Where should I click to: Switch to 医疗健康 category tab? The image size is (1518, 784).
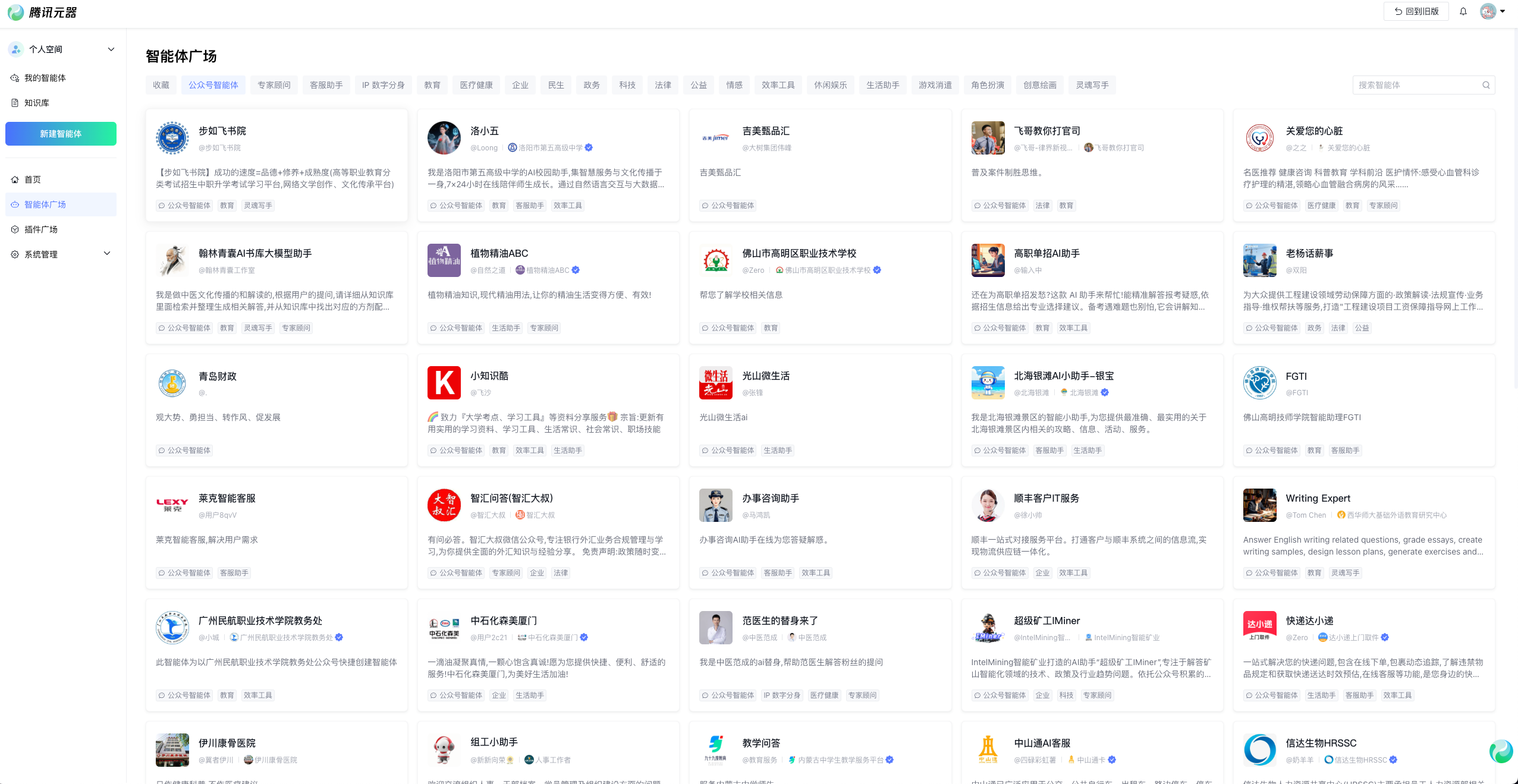[476, 85]
